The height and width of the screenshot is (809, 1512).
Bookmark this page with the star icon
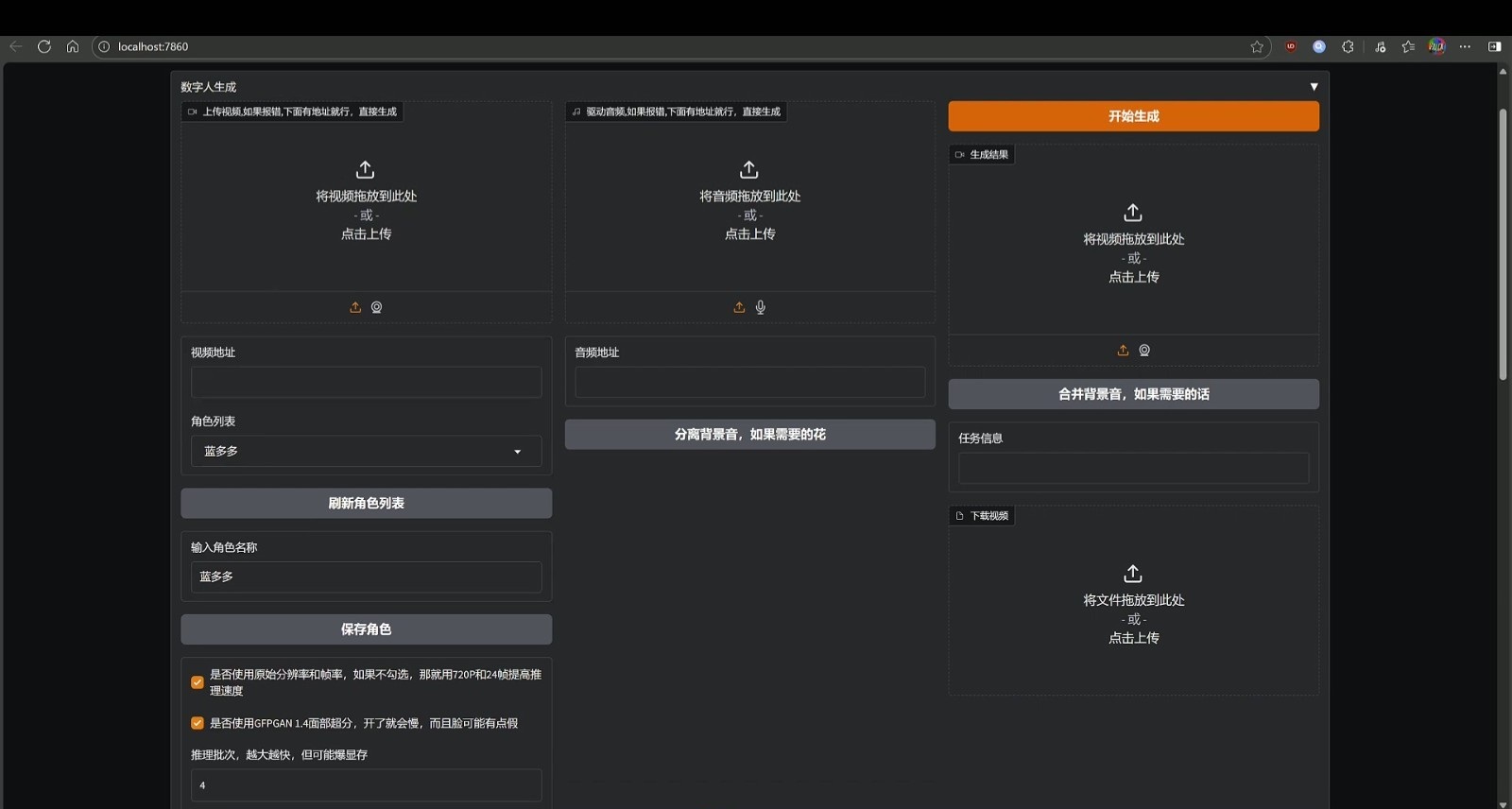[x=1257, y=46]
